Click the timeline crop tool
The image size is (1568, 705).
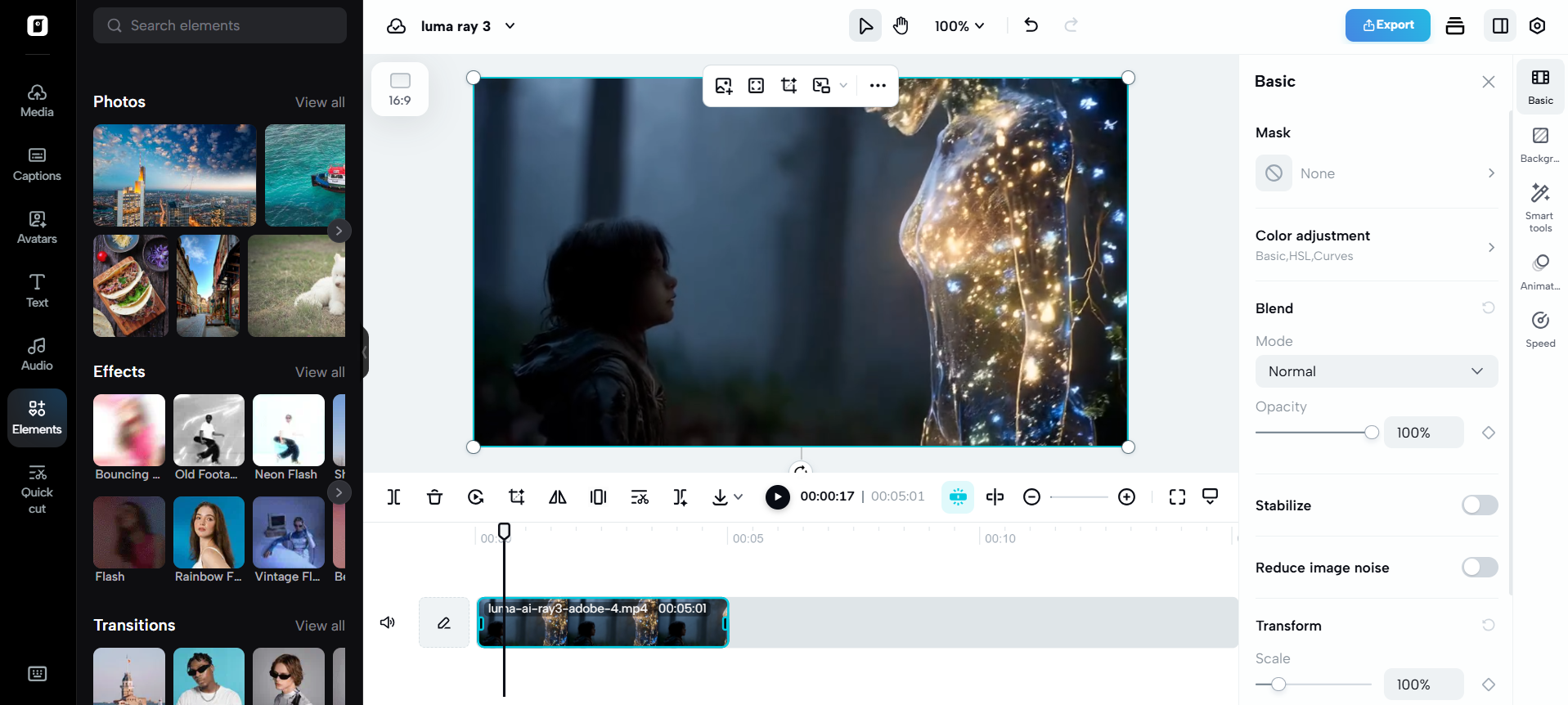(516, 497)
